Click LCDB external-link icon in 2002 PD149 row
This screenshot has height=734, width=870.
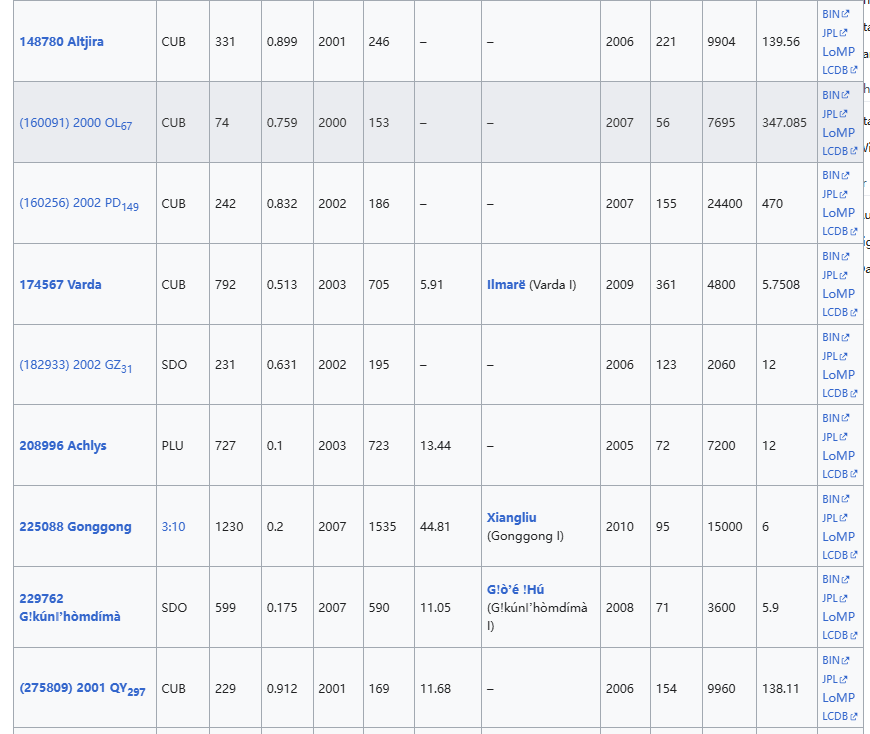854,232
